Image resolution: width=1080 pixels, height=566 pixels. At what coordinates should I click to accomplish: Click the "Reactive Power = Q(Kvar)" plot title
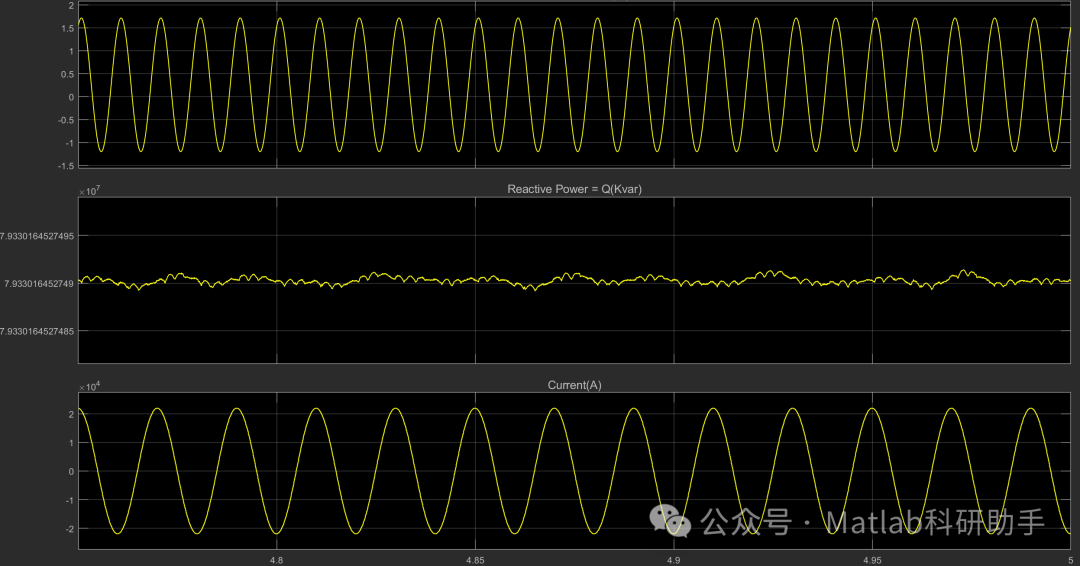pos(574,189)
